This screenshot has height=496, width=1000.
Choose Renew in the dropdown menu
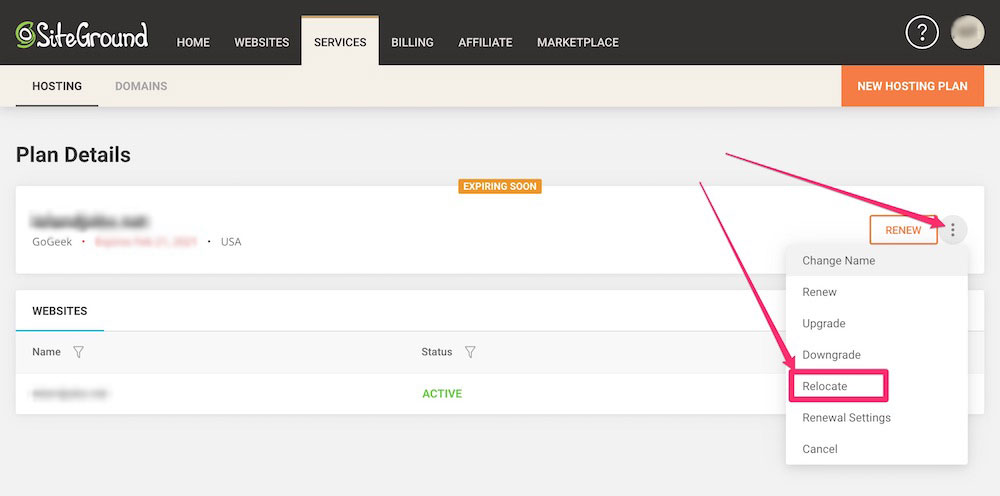tap(877, 292)
